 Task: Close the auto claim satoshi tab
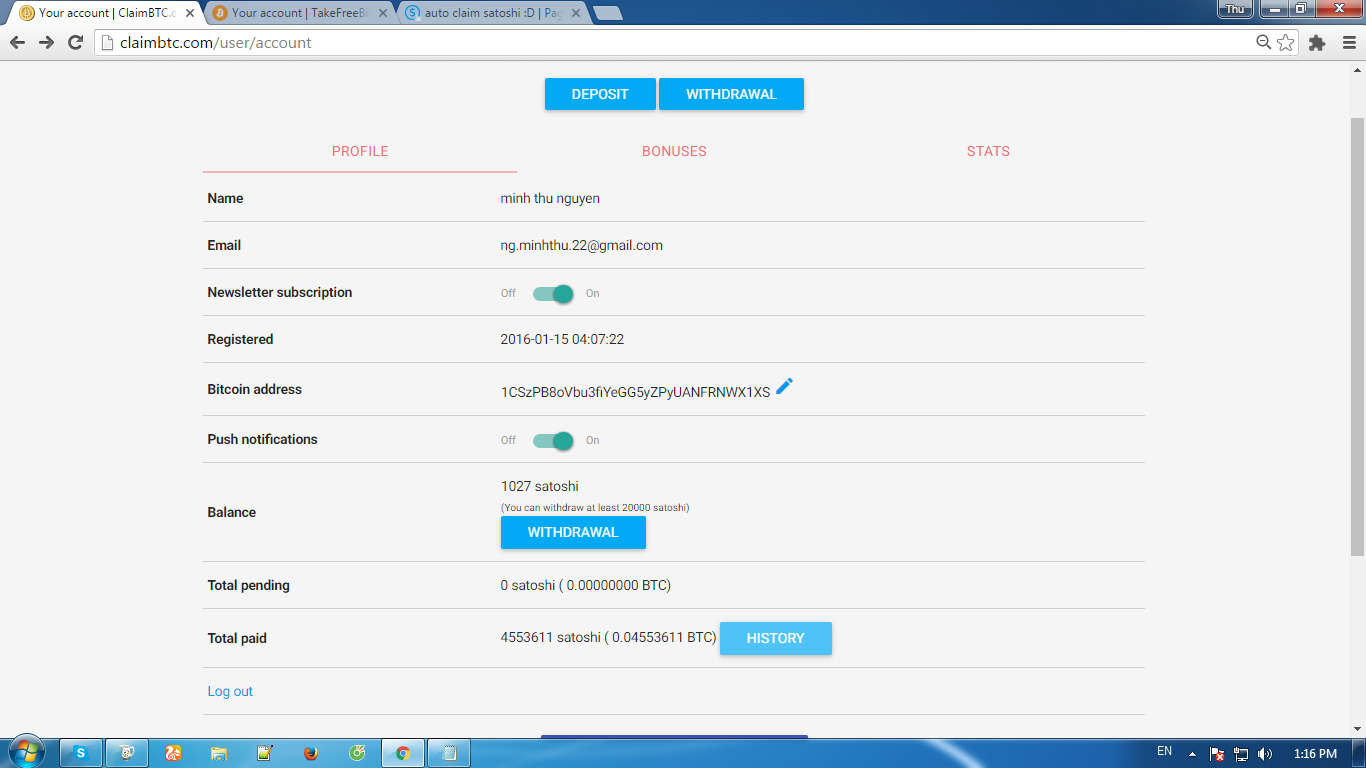point(576,13)
